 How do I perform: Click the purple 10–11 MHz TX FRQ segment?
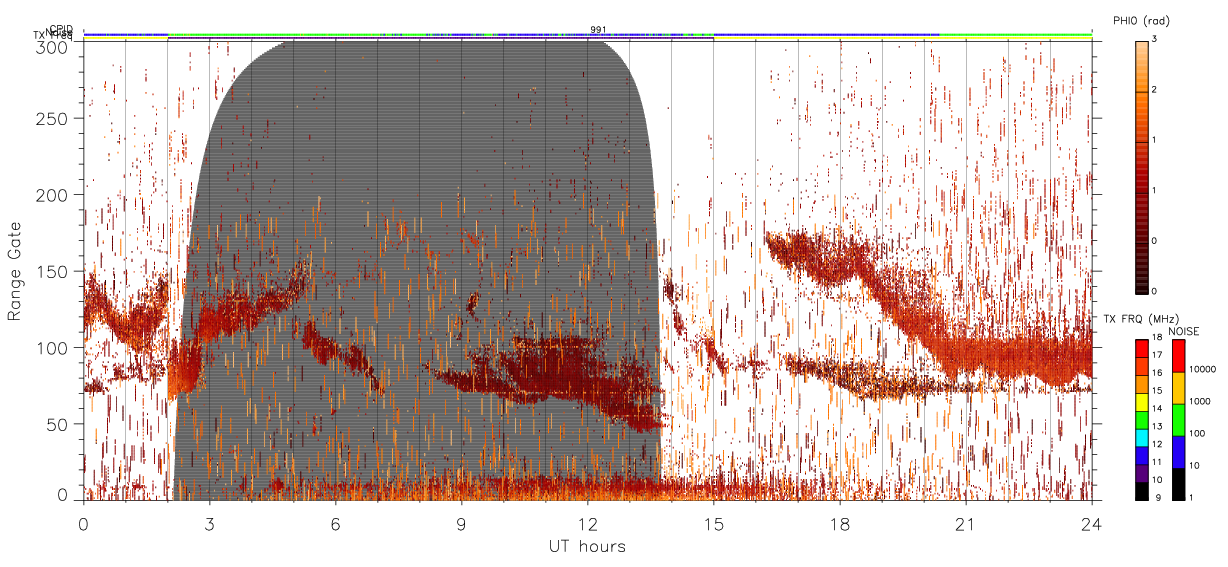tap(1142, 473)
